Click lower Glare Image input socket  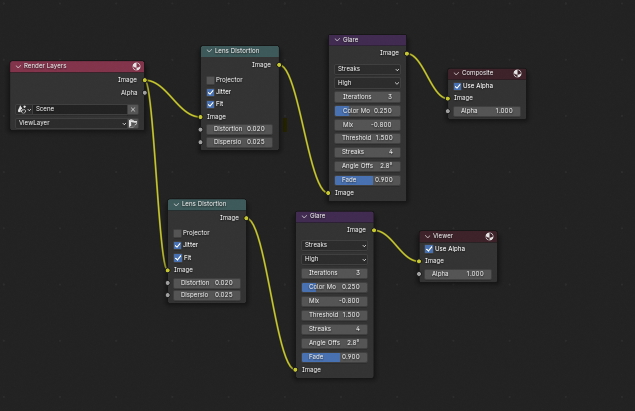(x=295, y=370)
